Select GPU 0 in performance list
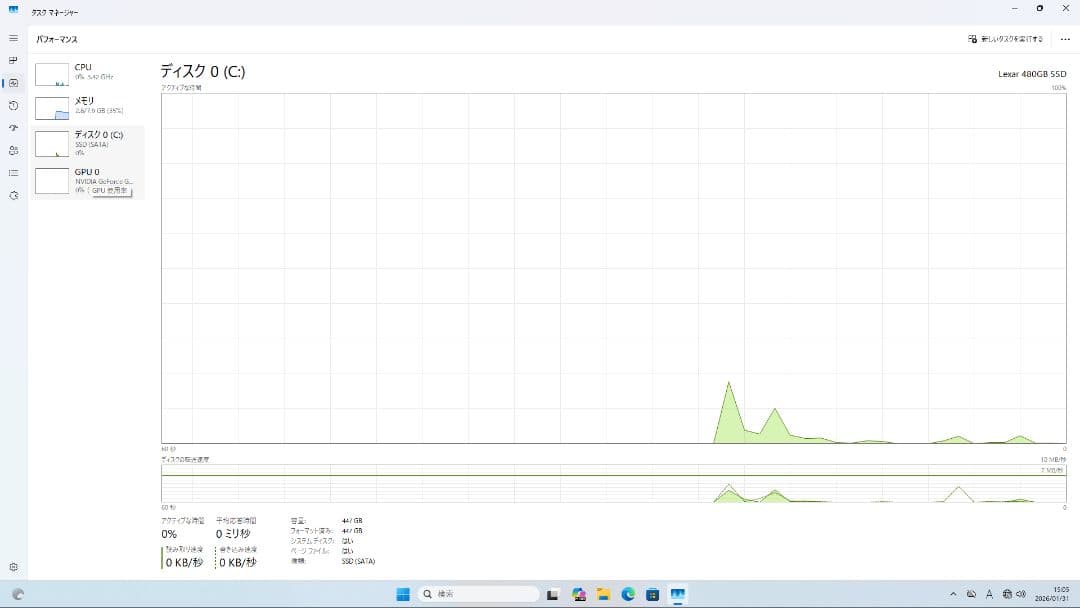 (x=87, y=180)
